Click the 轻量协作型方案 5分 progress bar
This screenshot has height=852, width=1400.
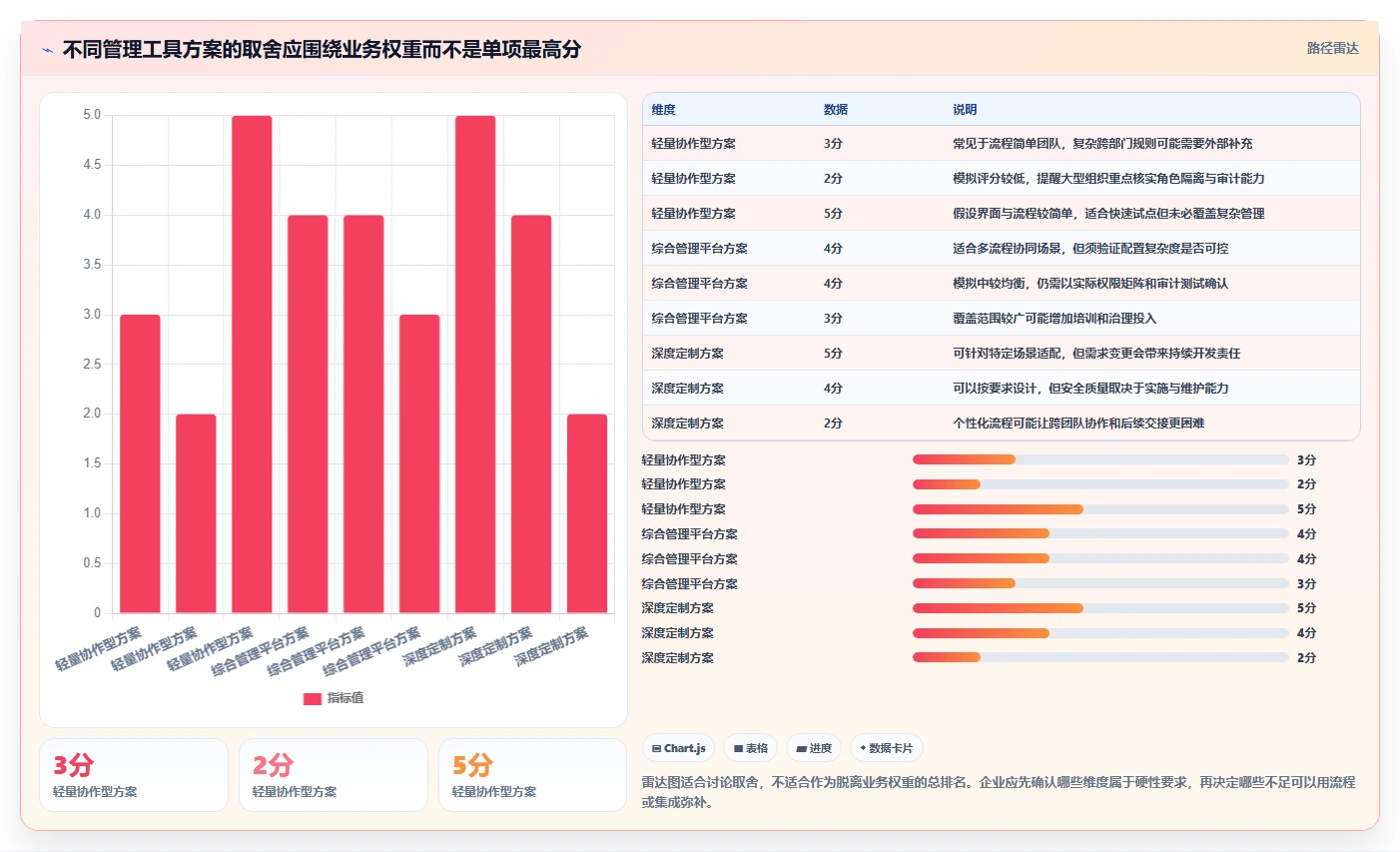click(x=1100, y=509)
